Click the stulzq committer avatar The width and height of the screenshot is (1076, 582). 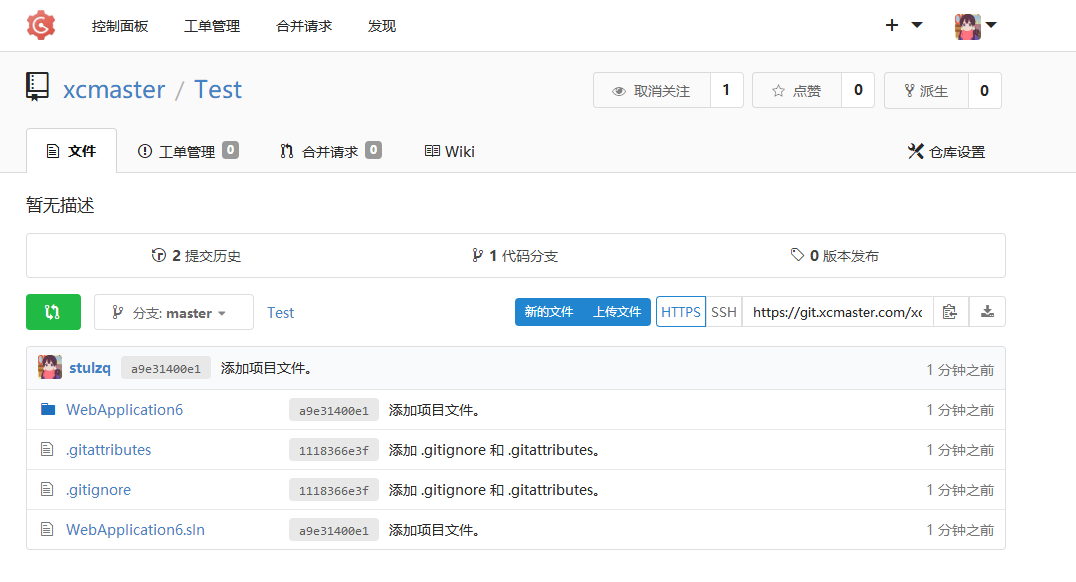50,368
